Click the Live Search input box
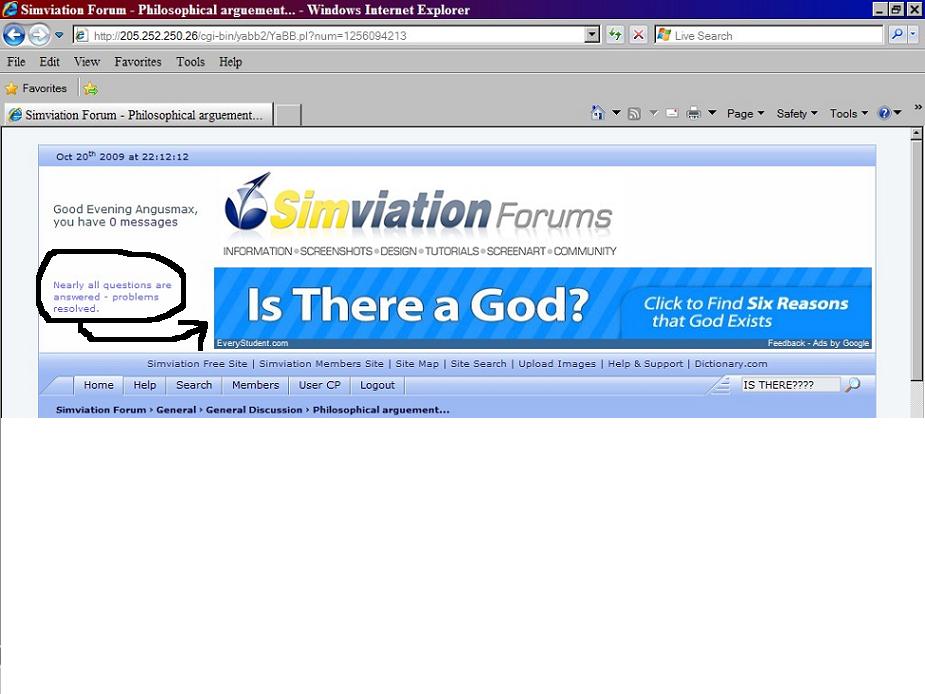 (768, 35)
